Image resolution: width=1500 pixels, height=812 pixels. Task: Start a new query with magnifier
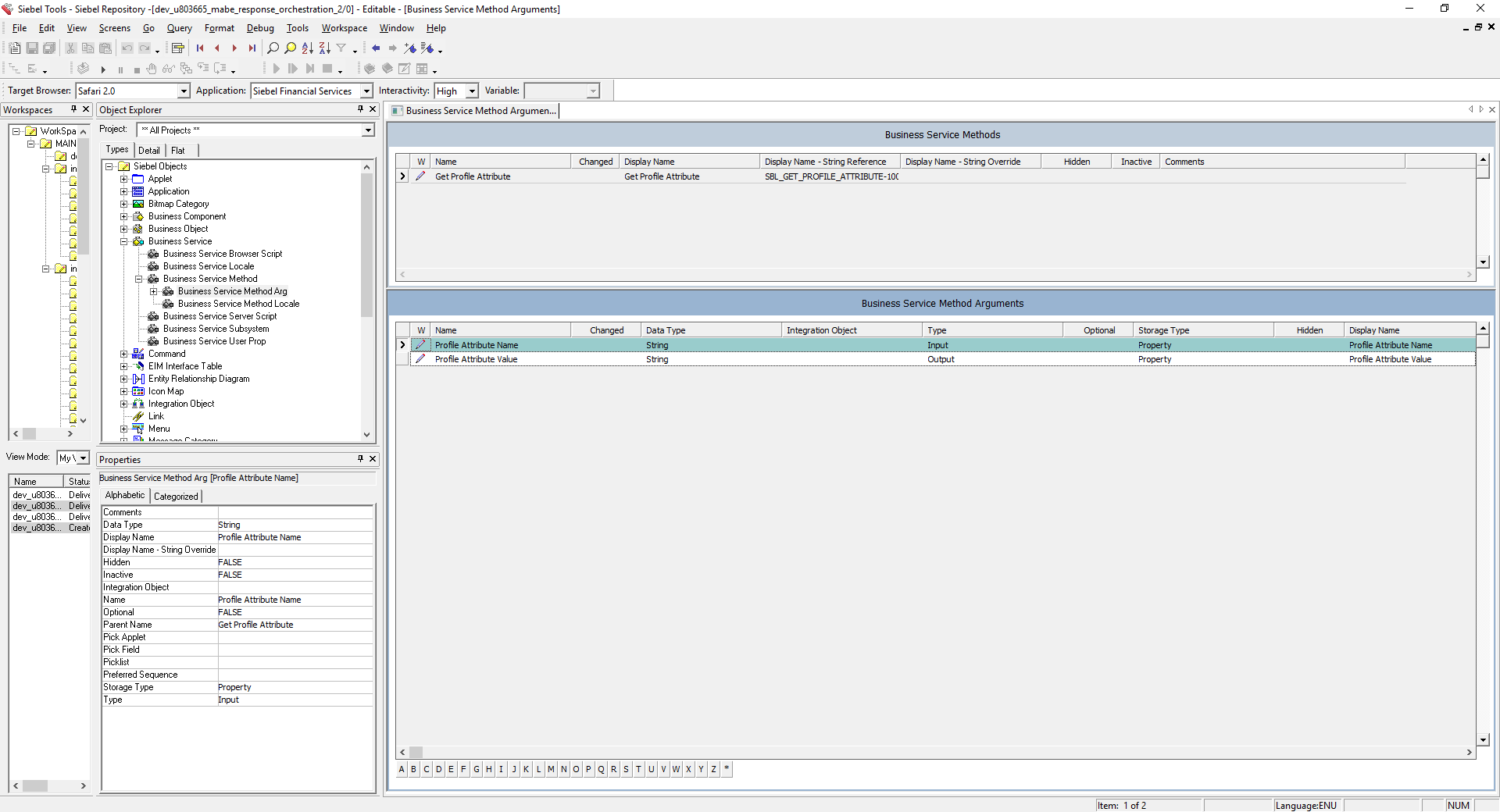[x=273, y=48]
